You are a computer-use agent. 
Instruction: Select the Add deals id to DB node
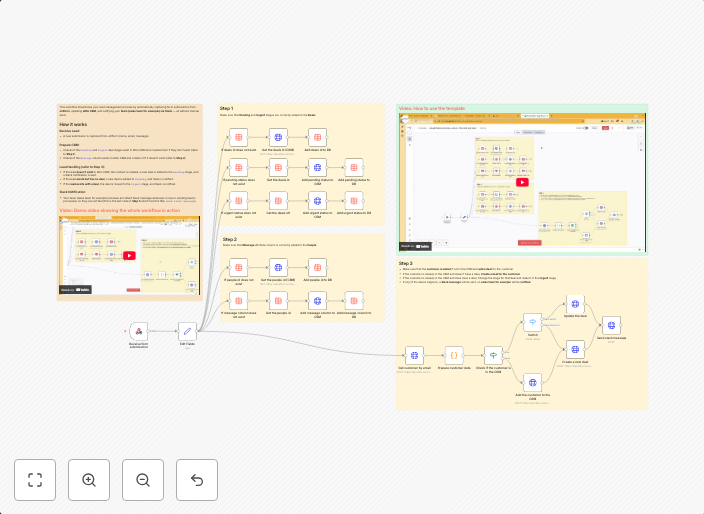316,135
